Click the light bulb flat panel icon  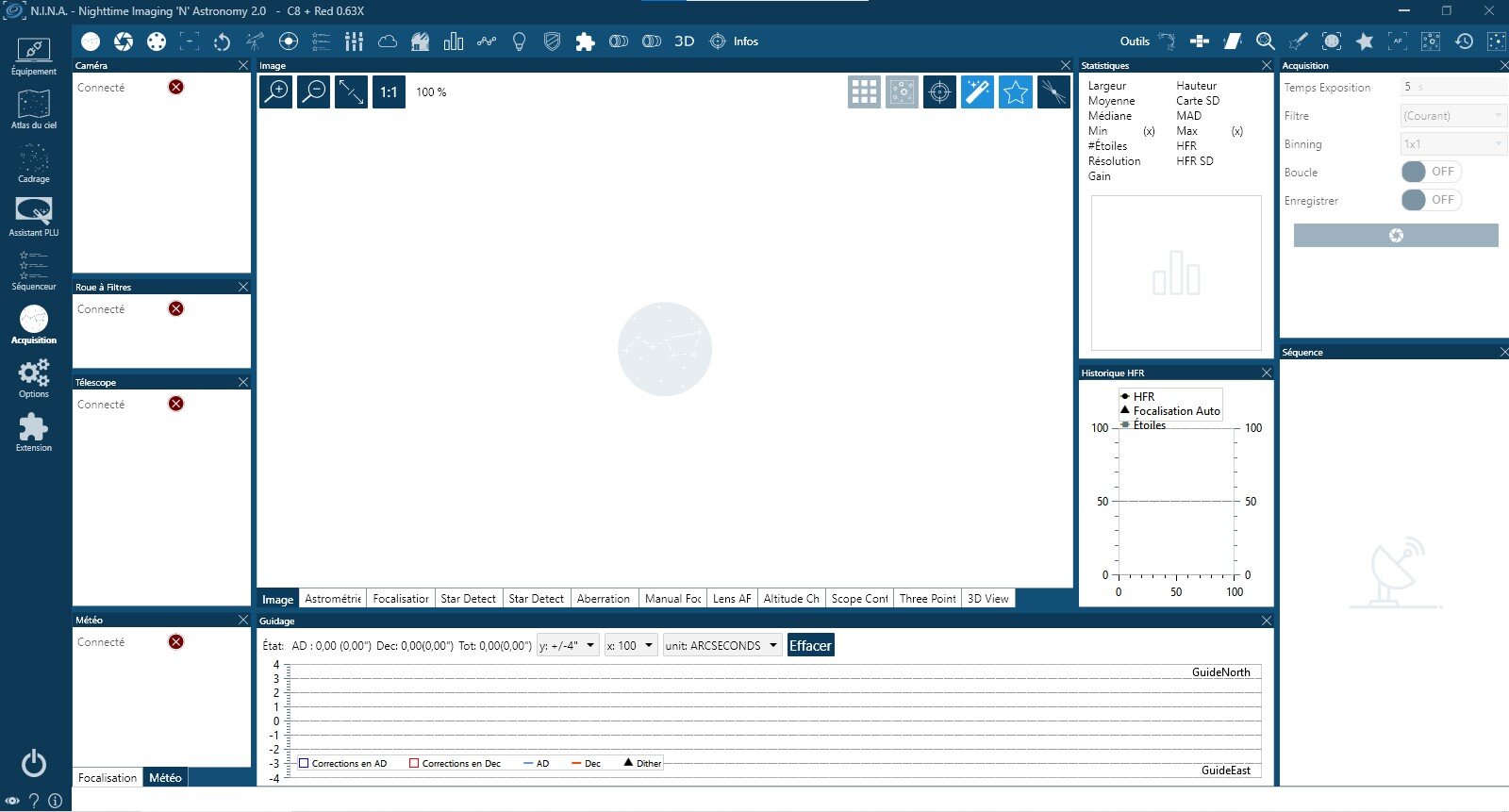coord(520,41)
